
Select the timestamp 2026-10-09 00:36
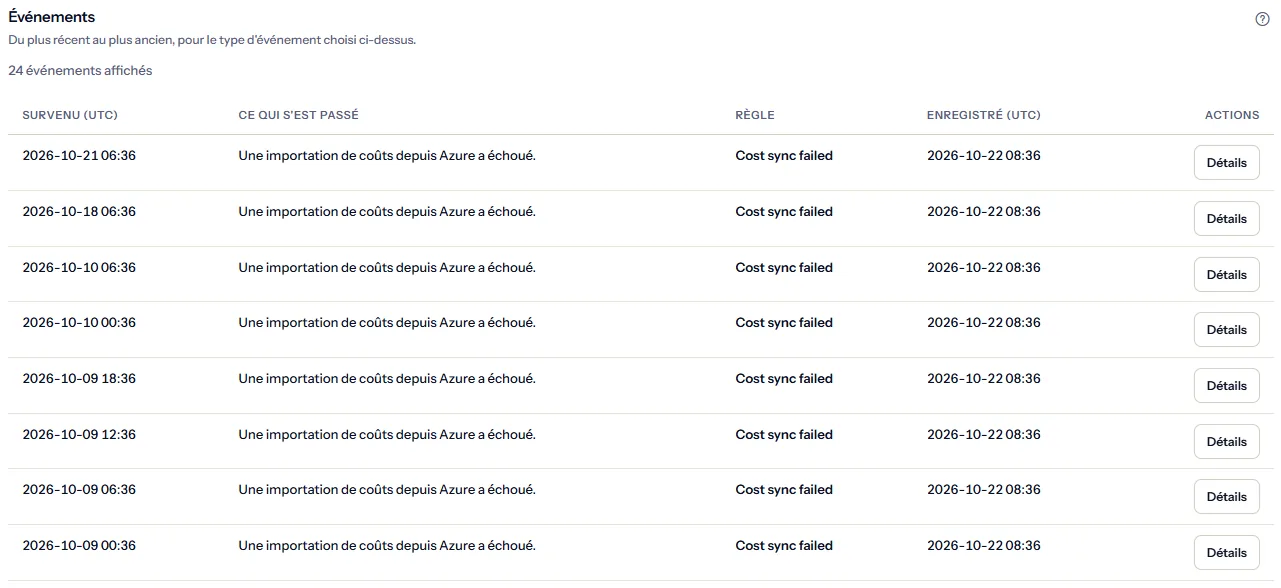[x=79, y=546]
